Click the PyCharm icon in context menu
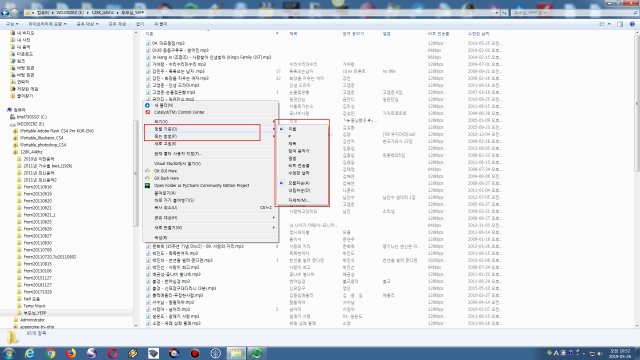Screen dimensions: 640x360 (147, 185)
